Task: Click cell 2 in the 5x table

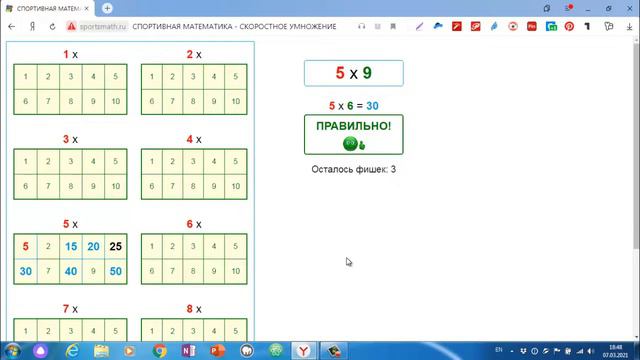Action: [48, 247]
